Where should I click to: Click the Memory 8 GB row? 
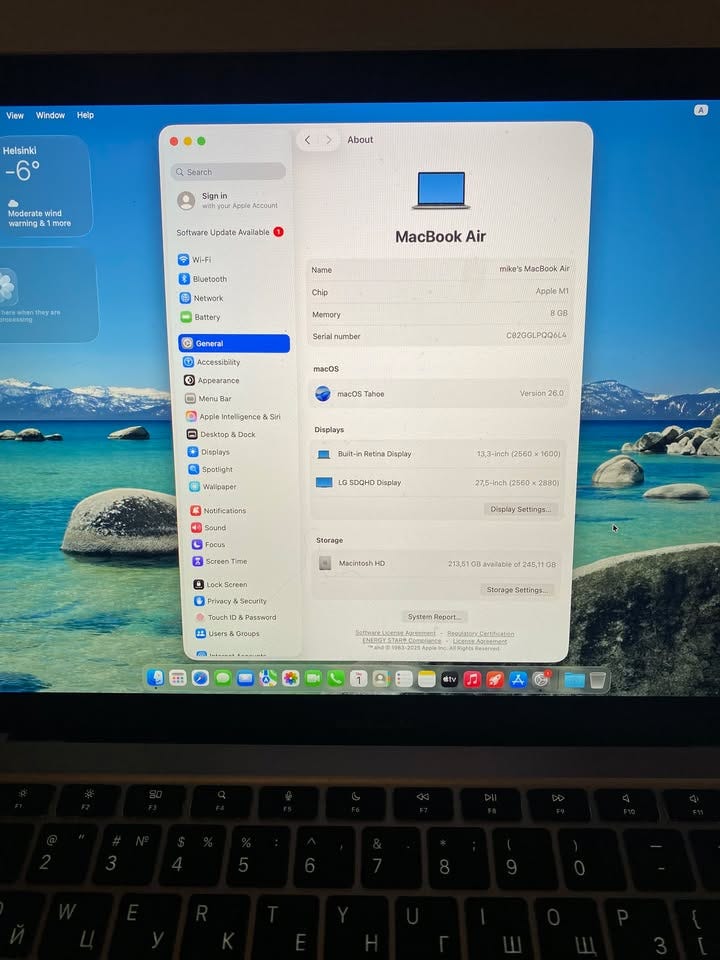pyautogui.click(x=440, y=314)
